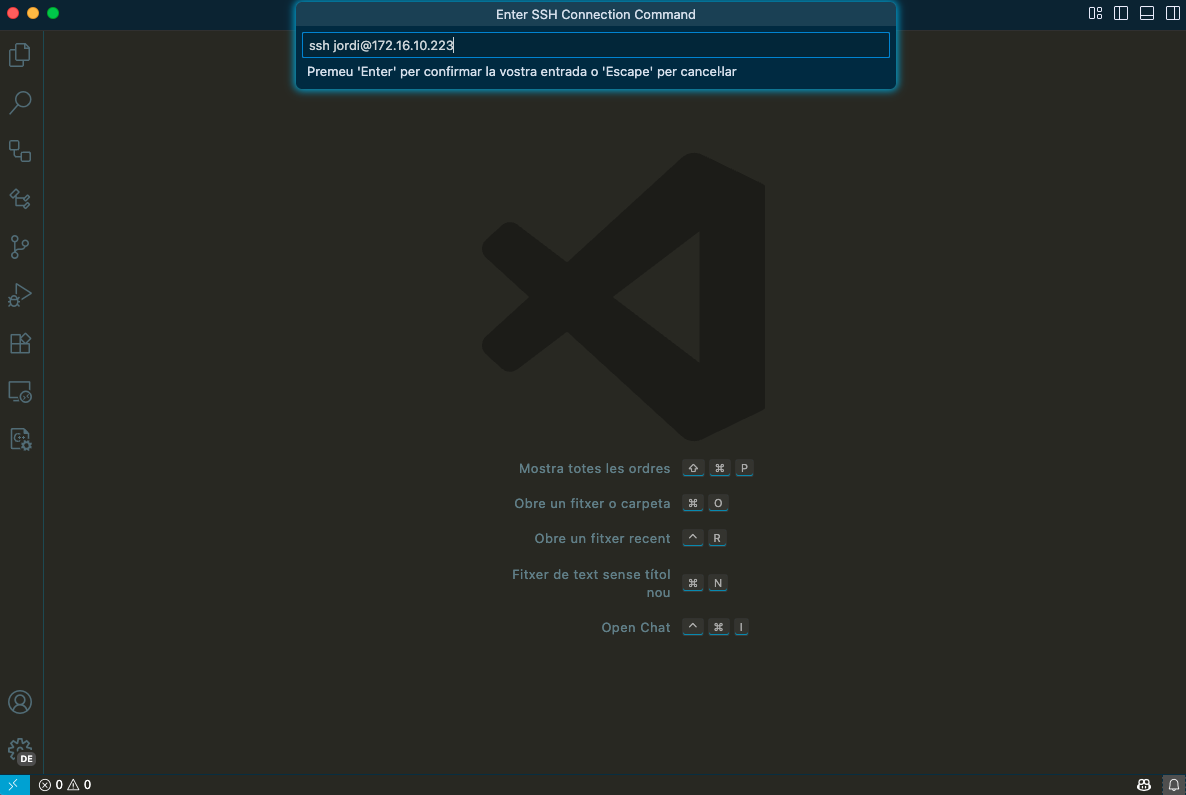
Task: Click the two connected boxes activity bar icon
Action: coord(20,151)
